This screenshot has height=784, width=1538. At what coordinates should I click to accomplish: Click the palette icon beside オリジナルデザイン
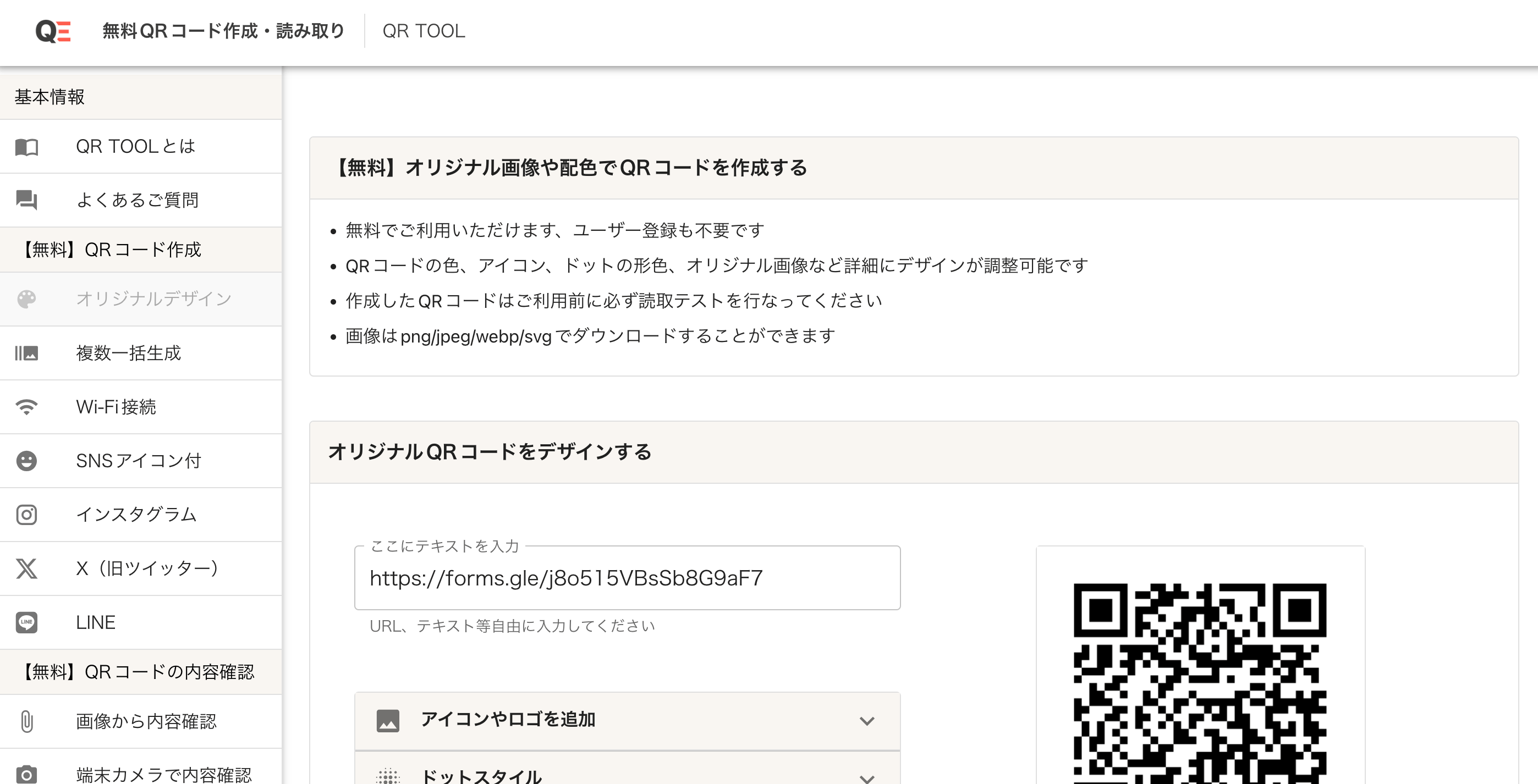coord(26,299)
